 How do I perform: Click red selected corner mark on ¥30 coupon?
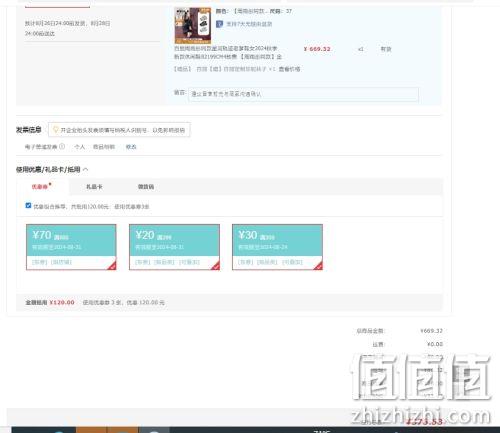point(318,265)
